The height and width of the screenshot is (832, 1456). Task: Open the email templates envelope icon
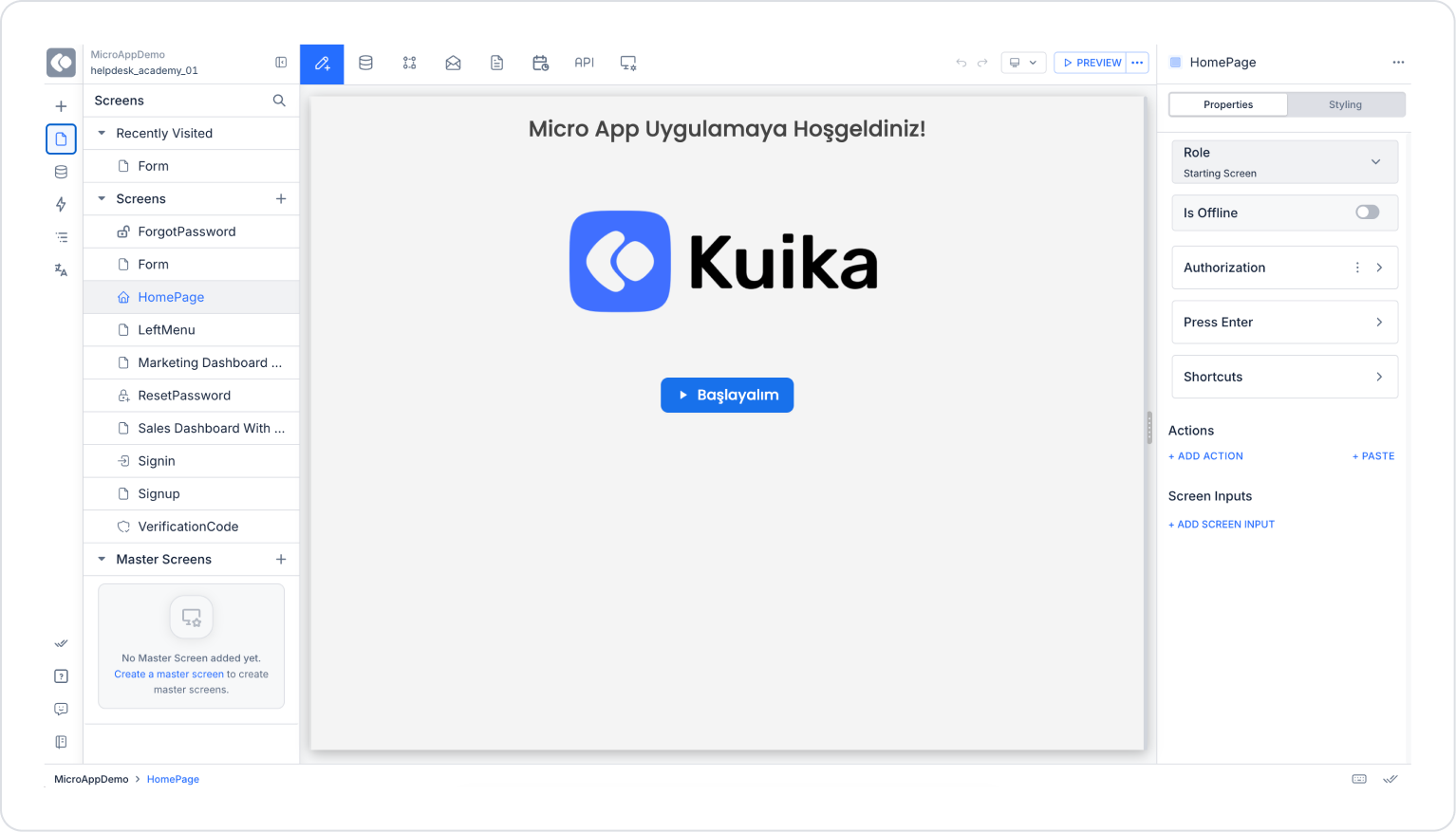point(453,63)
